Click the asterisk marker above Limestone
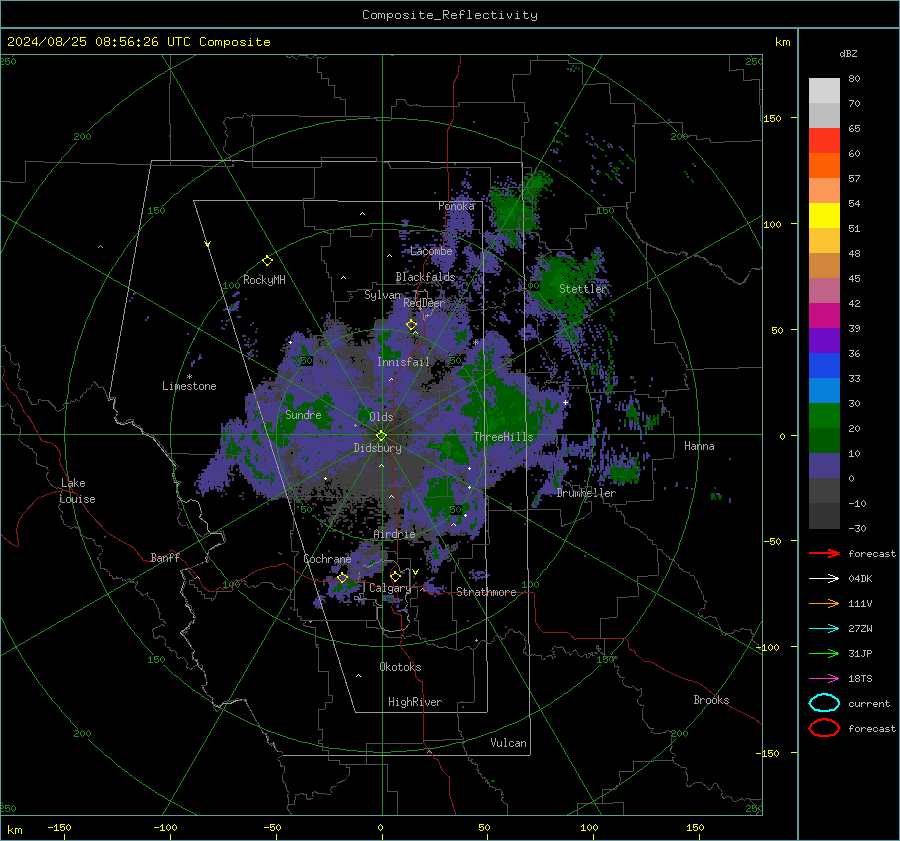The width and height of the screenshot is (900, 841). tap(189, 377)
